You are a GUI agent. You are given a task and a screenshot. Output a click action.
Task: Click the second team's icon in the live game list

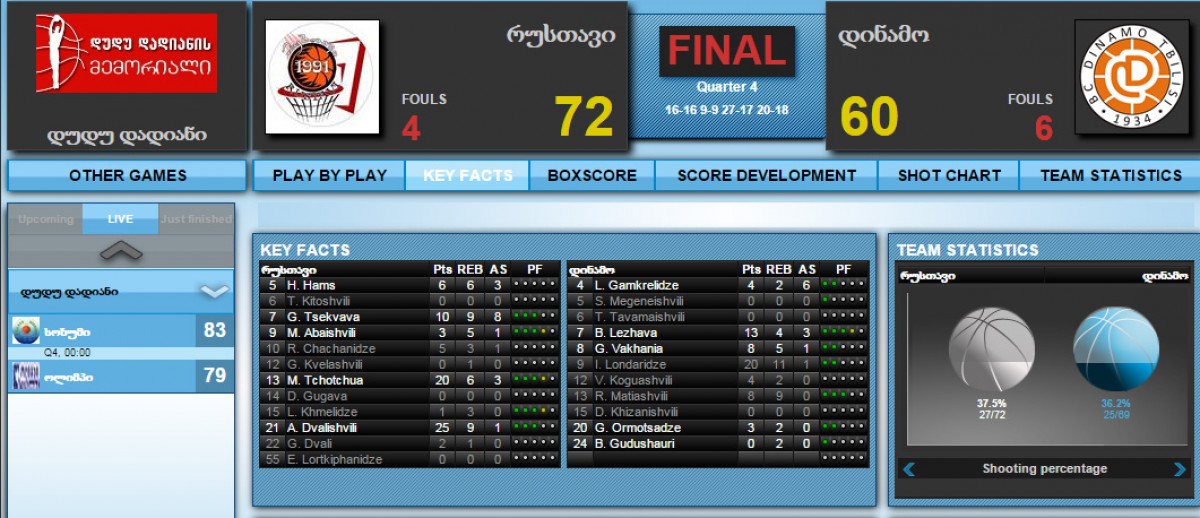click(26, 376)
